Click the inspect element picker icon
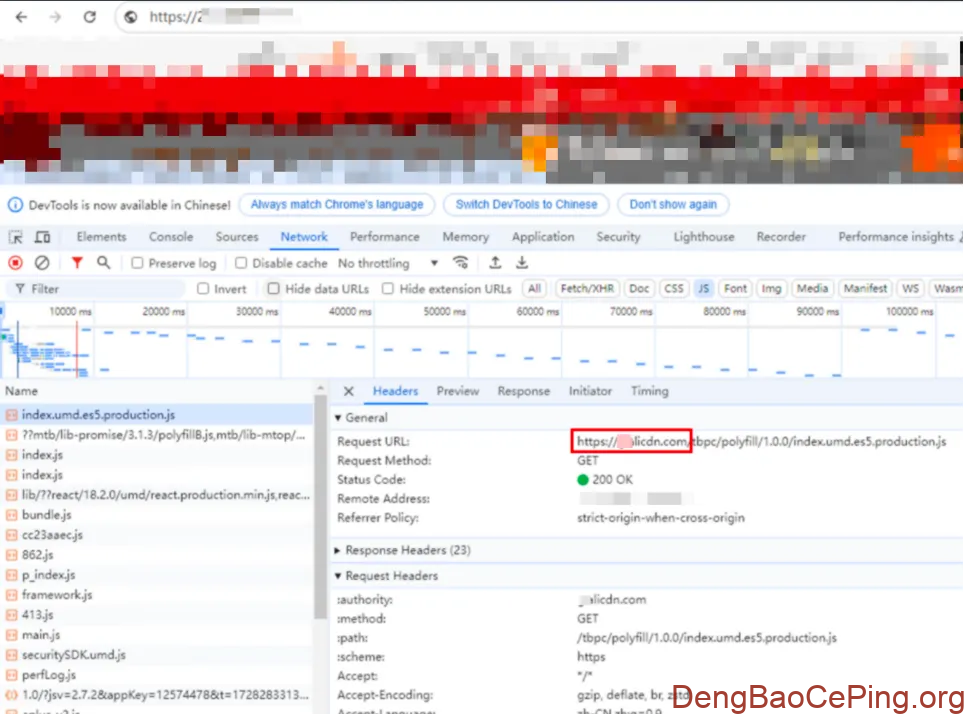The image size is (964, 714). click(16, 237)
